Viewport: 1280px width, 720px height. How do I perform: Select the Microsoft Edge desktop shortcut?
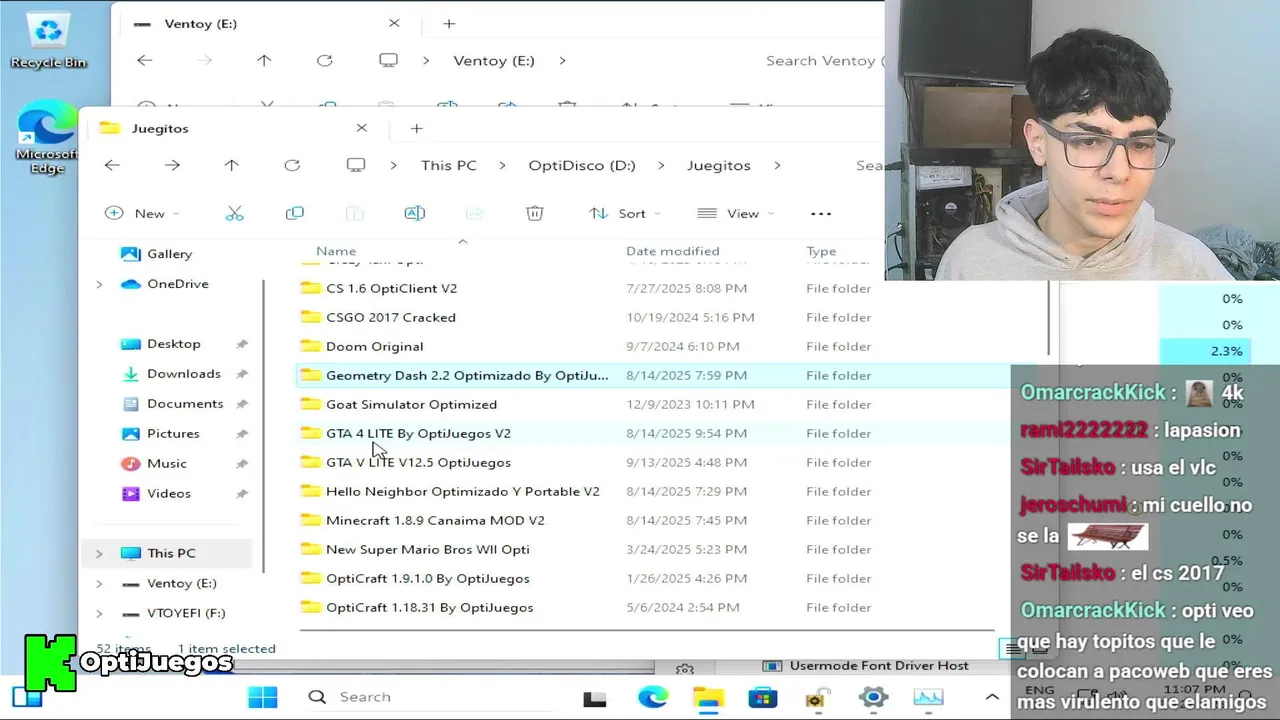tap(47, 139)
